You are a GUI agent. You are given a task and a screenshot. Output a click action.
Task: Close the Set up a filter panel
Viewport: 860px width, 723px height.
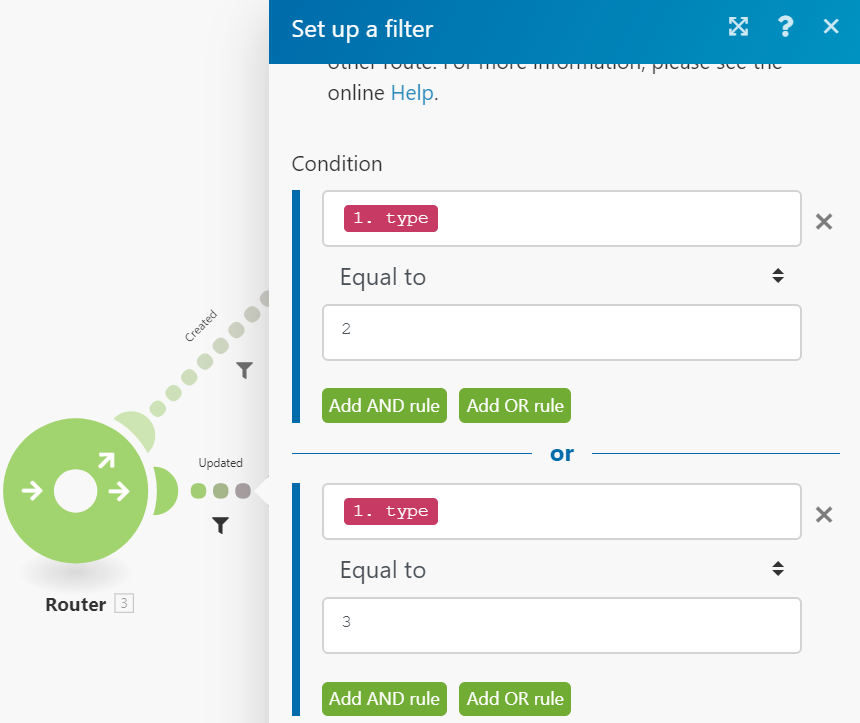click(831, 26)
